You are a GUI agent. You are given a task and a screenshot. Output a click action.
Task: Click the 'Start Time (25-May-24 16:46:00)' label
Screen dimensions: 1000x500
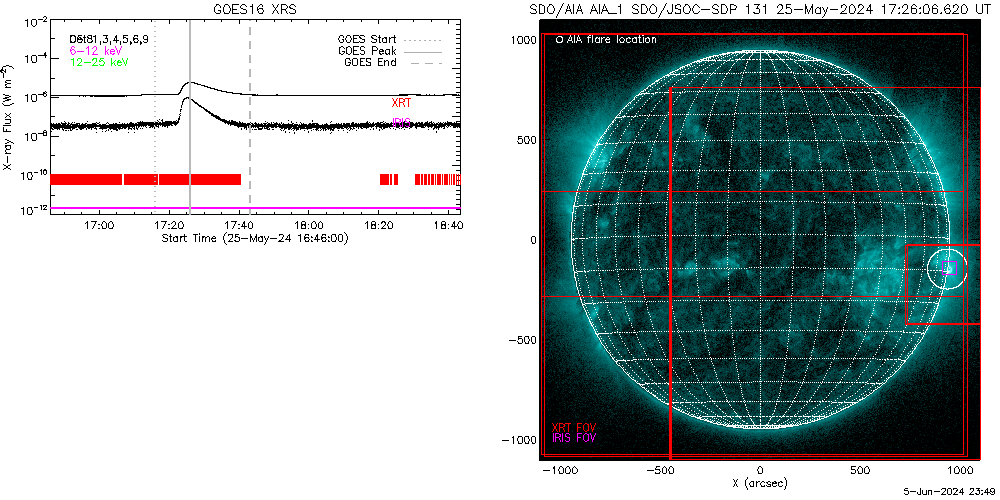[255, 237]
